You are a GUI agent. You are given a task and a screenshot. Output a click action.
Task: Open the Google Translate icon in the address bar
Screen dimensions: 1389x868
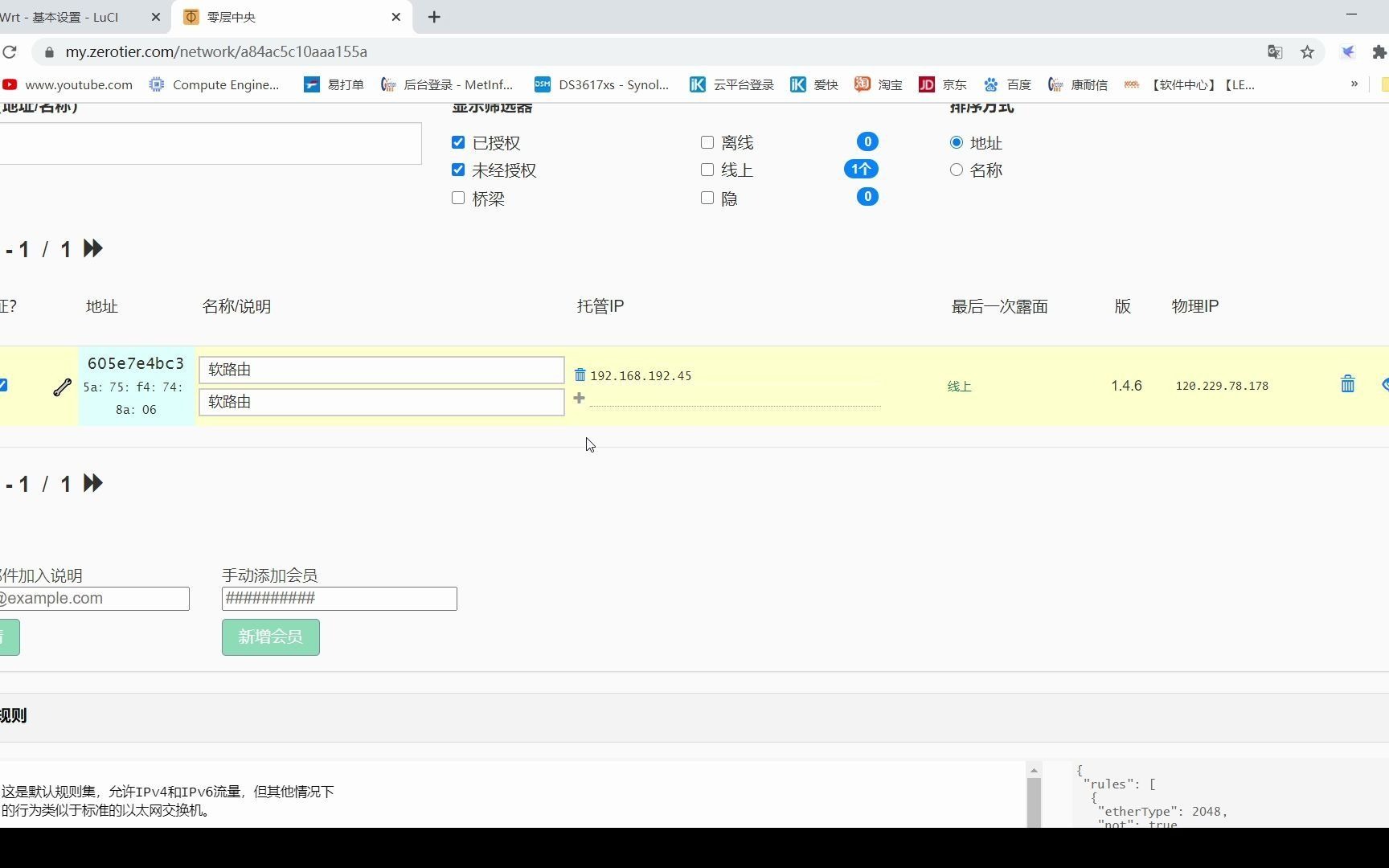(1275, 52)
